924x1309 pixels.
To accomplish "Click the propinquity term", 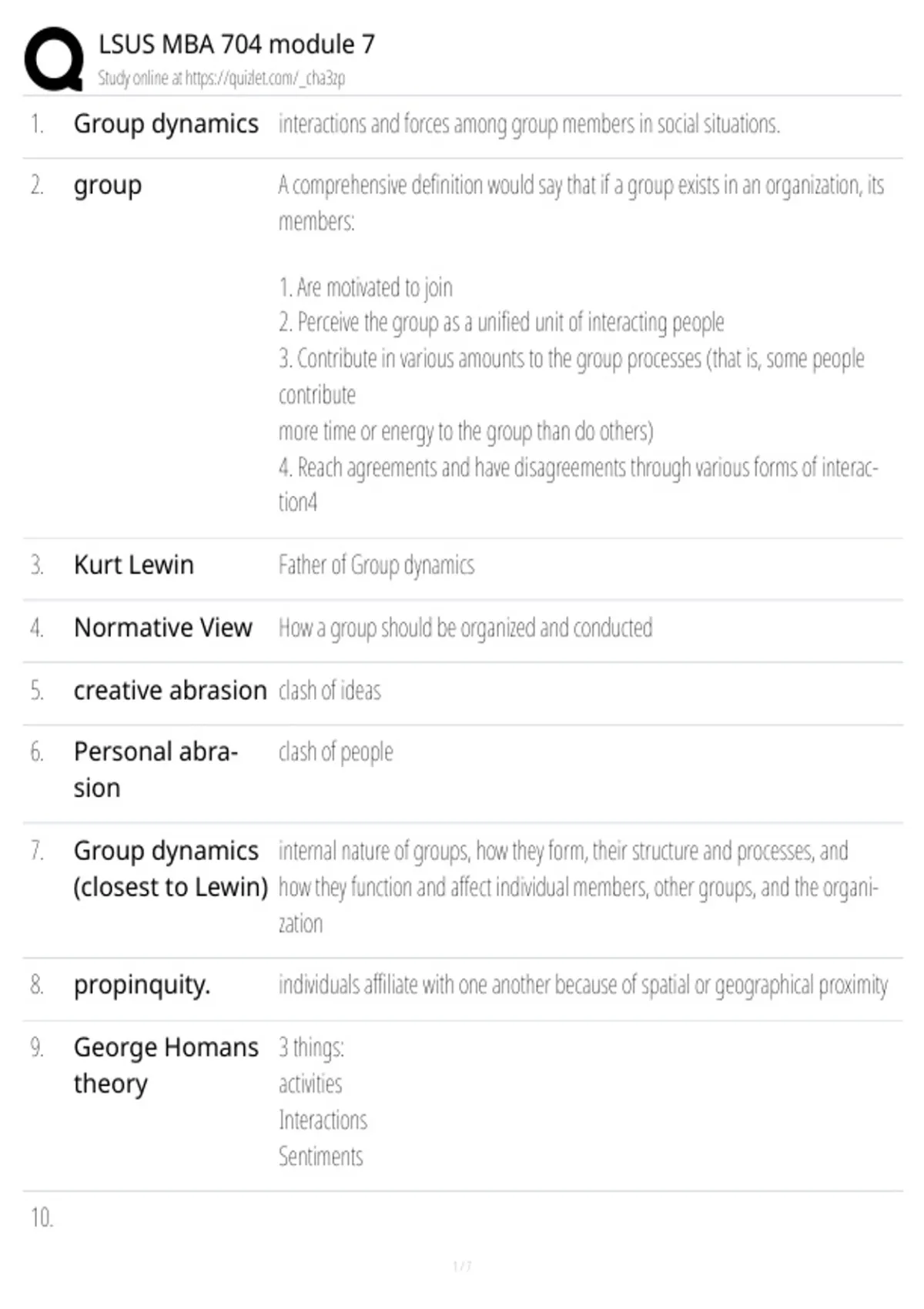I will click(x=142, y=986).
